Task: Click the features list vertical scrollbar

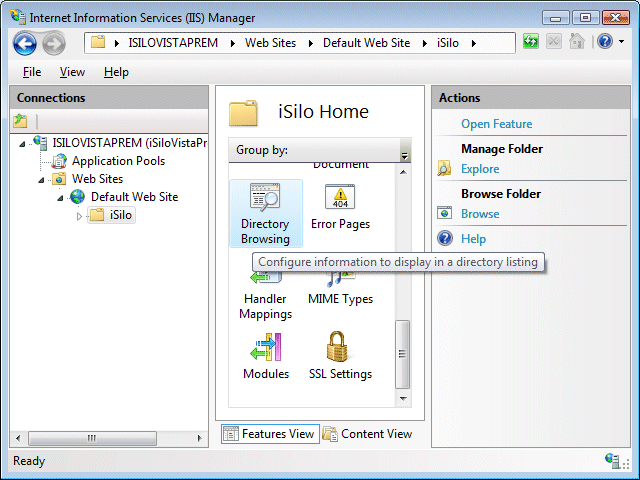Action: pyautogui.click(x=403, y=352)
